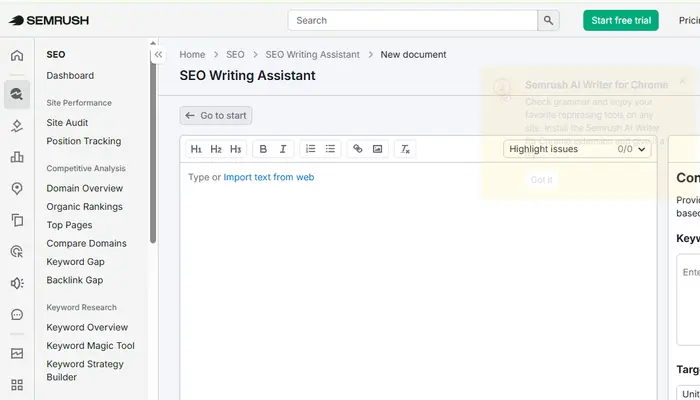
Task: Open the rank tracking arrows sidebar icon
Action: point(17,126)
